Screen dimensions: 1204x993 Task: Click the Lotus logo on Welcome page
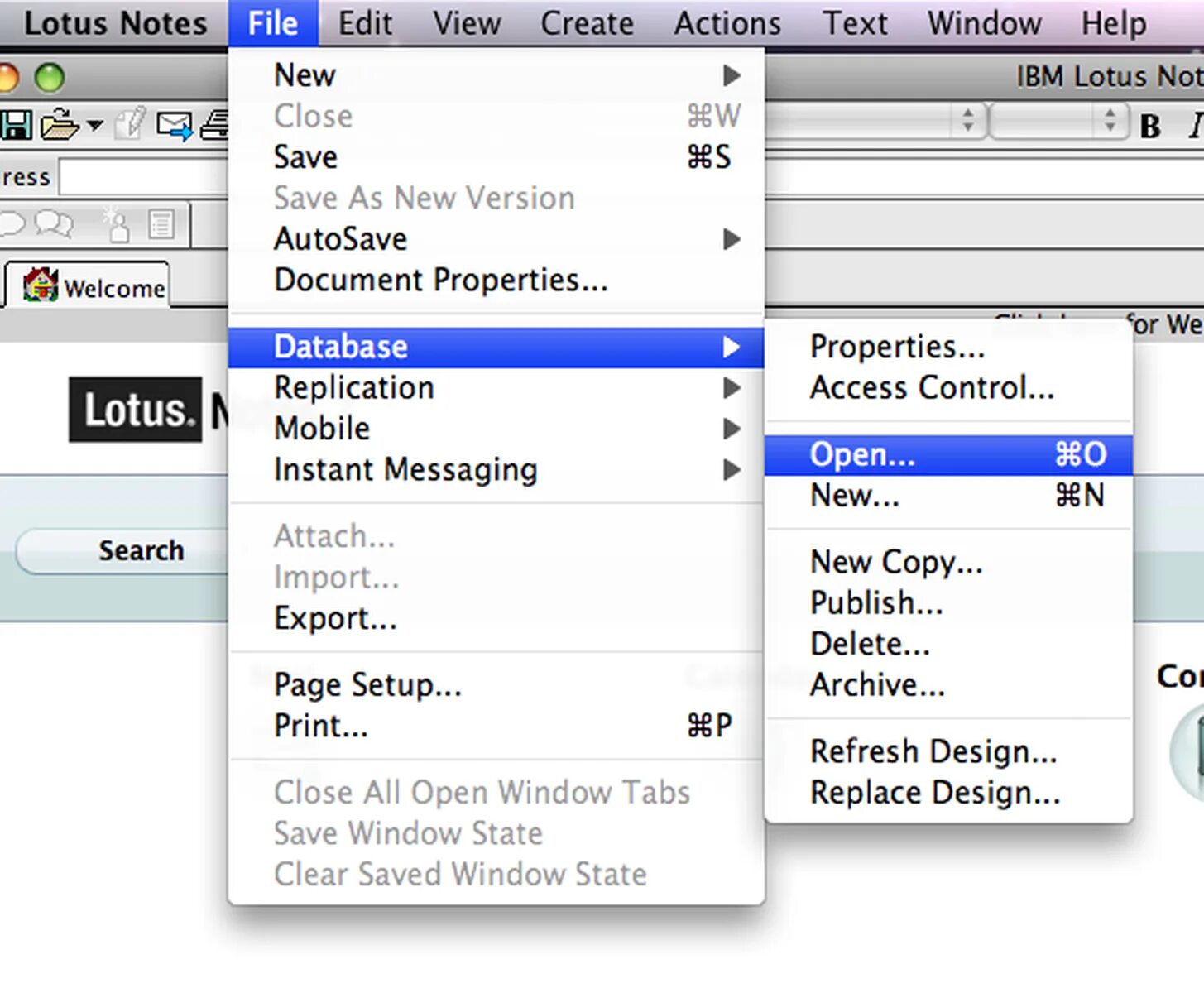coord(136,410)
